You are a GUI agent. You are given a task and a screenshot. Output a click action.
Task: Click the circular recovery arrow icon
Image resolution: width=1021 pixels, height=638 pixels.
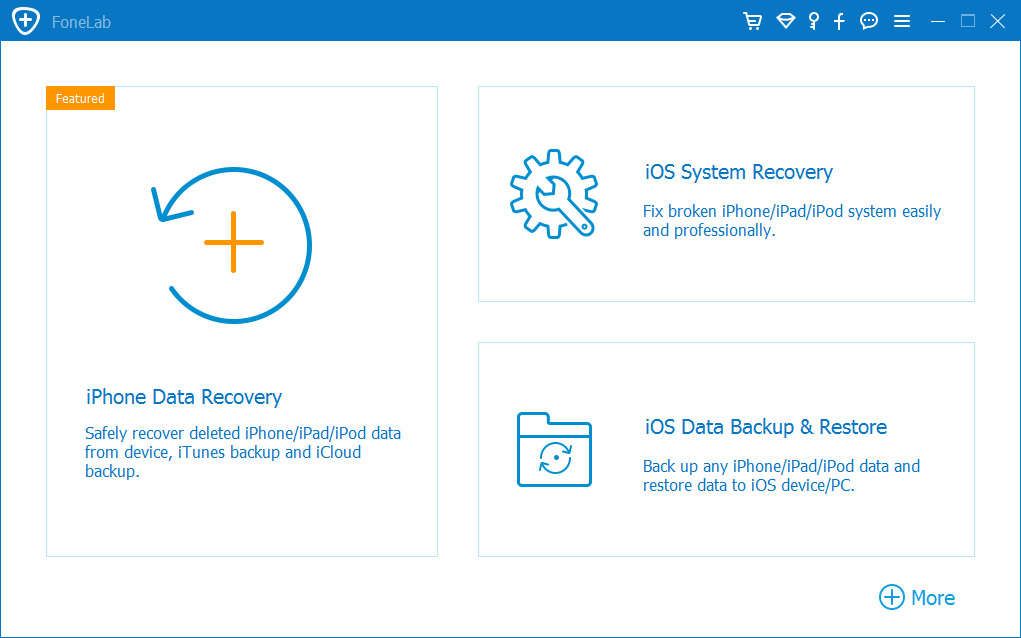click(x=232, y=242)
